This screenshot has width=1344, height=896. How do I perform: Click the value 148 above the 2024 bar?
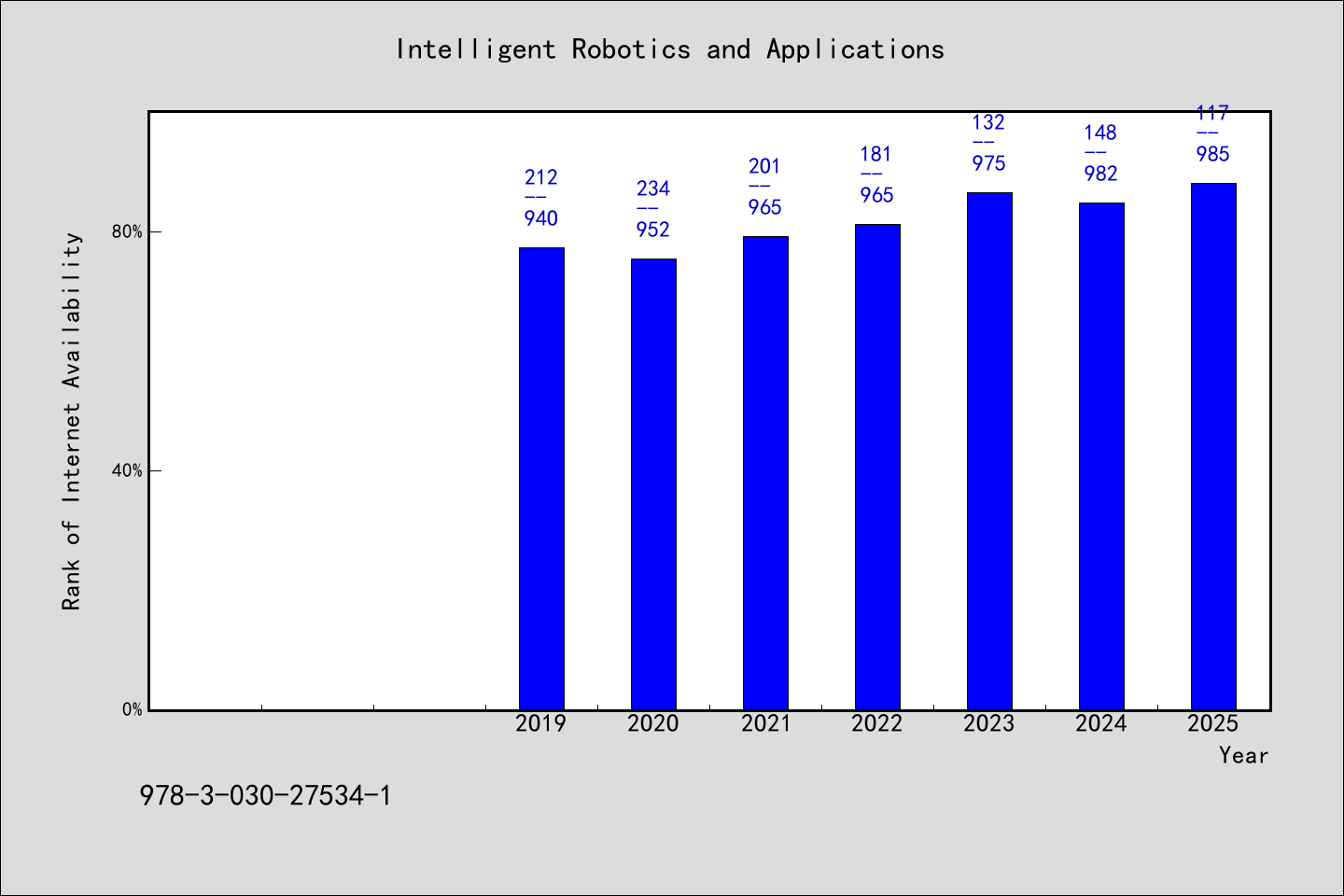[1101, 133]
